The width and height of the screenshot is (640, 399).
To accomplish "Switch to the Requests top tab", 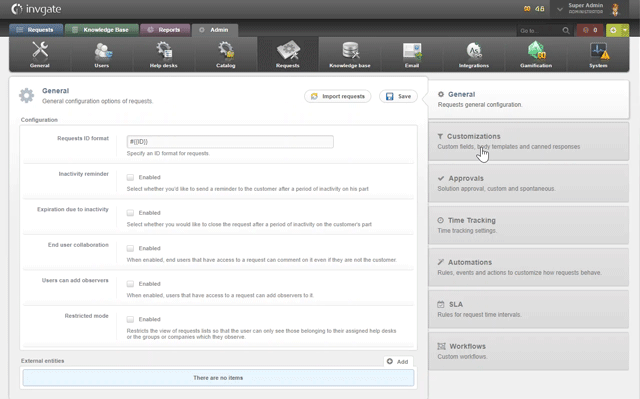I will click(x=36, y=30).
